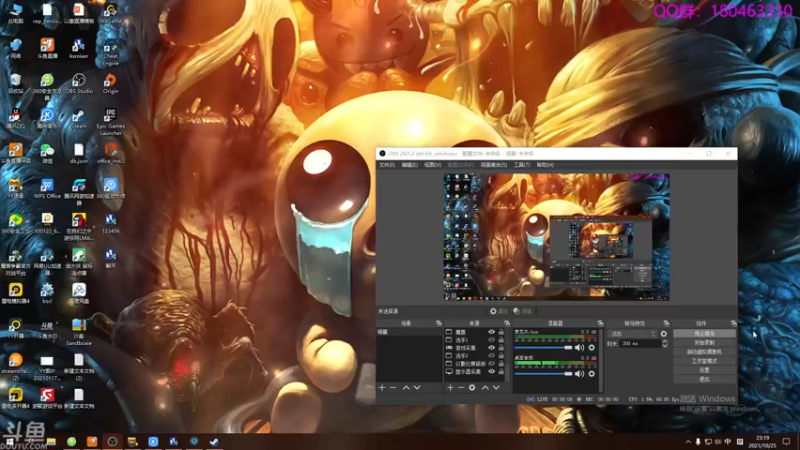The height and width of the screenshot is (450, 800).
Task: Open the Windows Start menu
Action: pos(9,441)
